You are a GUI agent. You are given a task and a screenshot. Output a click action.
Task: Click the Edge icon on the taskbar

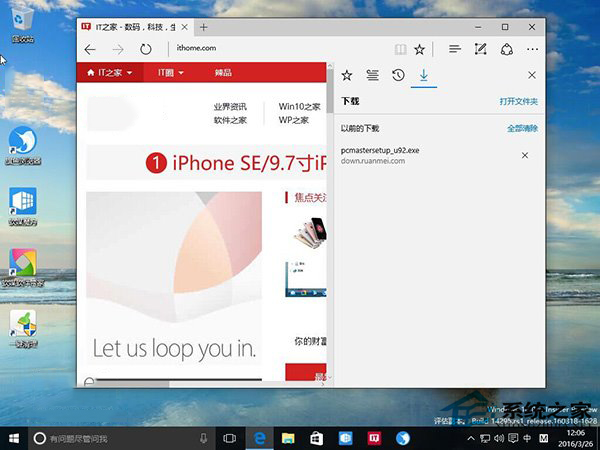260,439
